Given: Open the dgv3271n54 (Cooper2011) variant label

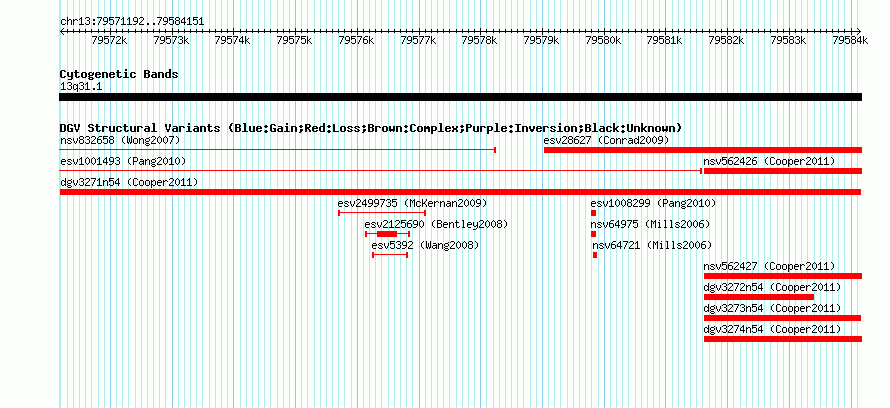Looking at the screenshot, I should (x=129, y=182).
